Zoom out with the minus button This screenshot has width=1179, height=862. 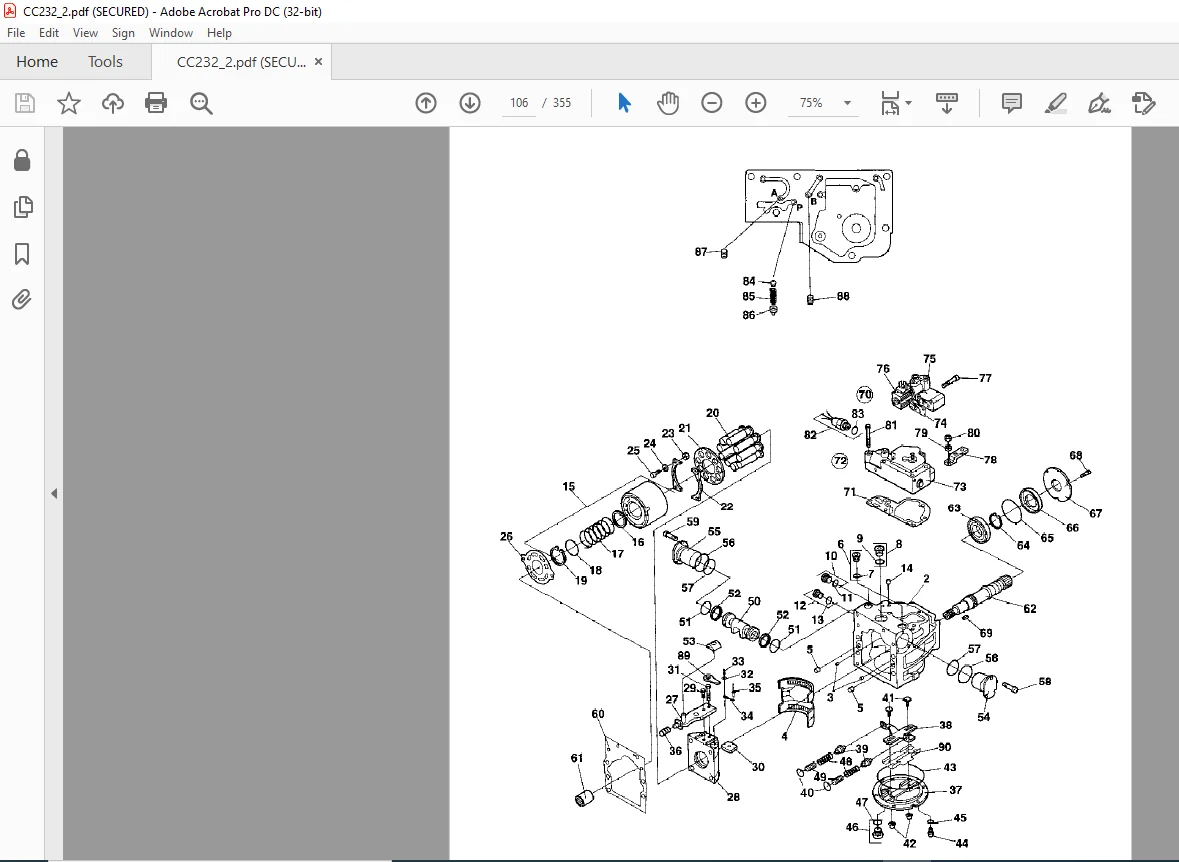[x=711, y=103]
